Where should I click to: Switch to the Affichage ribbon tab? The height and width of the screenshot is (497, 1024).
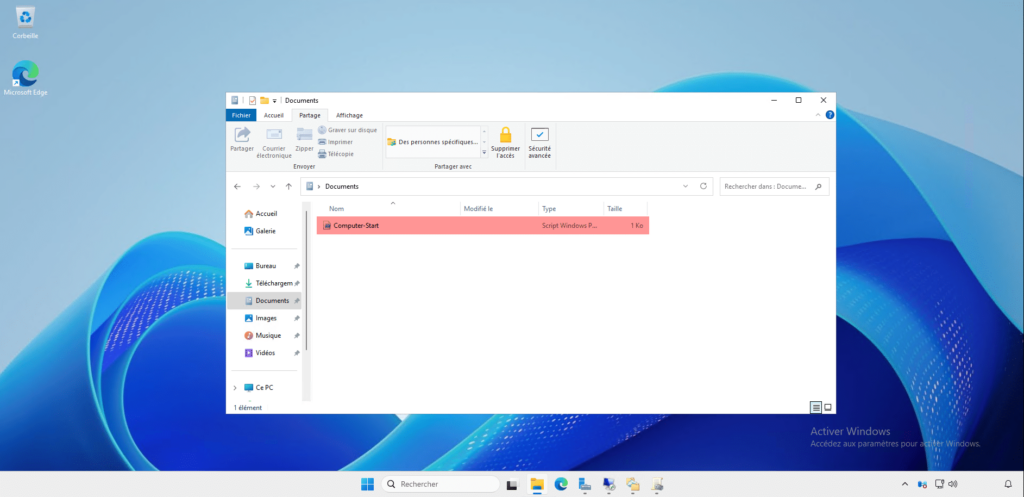349,115
